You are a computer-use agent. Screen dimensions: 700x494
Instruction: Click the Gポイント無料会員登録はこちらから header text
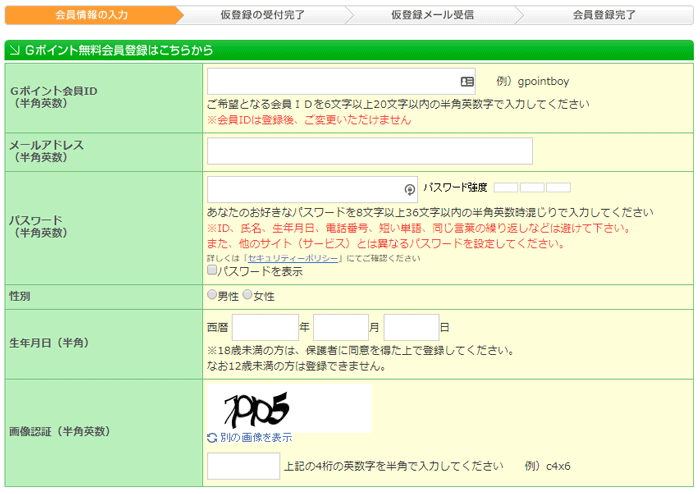[119, 50]
